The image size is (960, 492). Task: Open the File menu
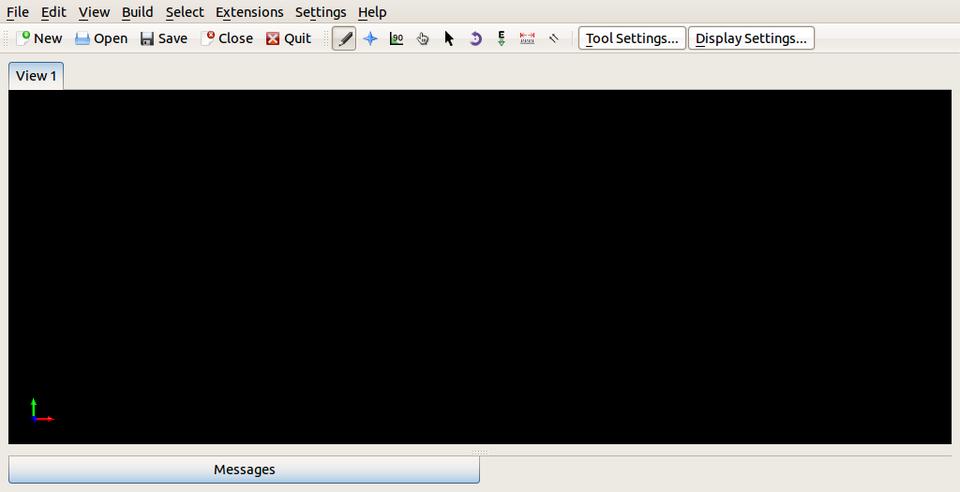coord(17,12)
